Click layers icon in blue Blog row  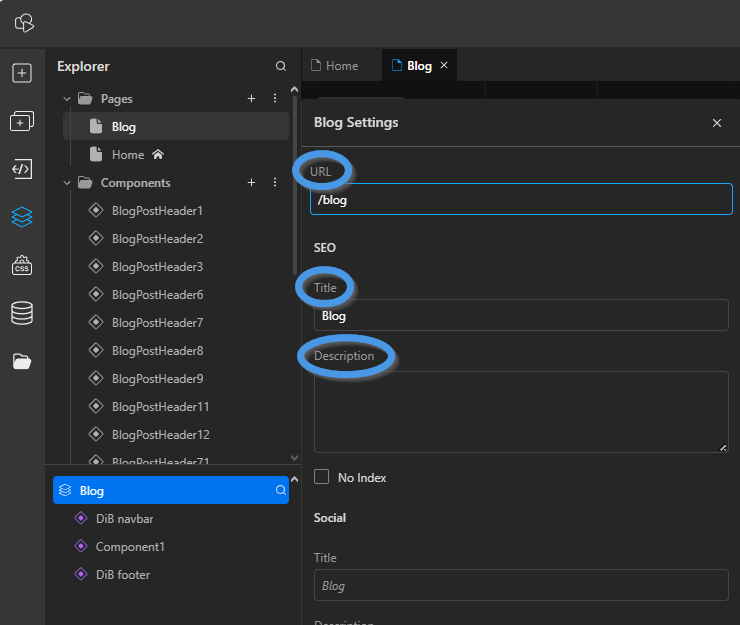65,490
